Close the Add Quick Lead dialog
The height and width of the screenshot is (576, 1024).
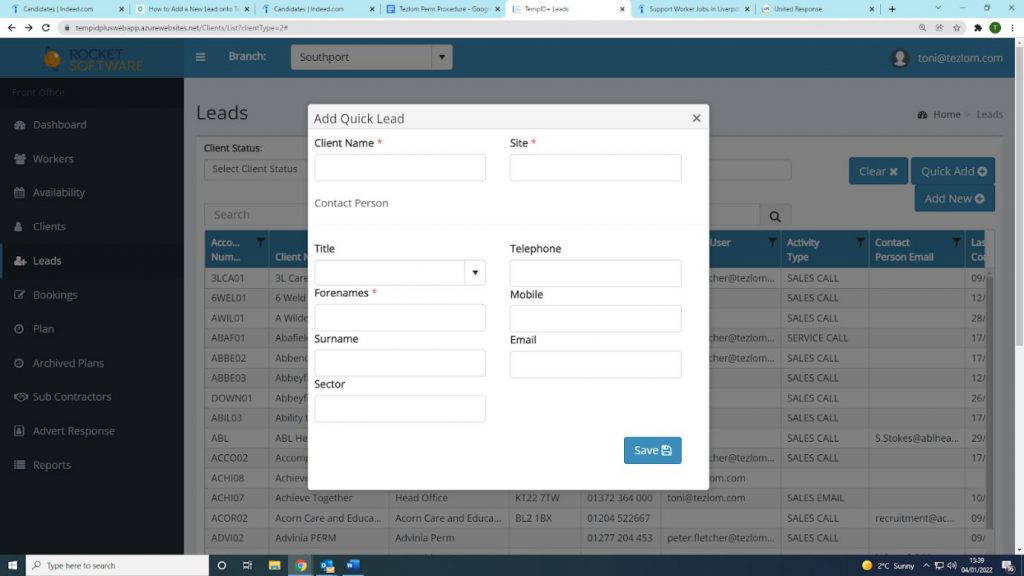point(696,118)
